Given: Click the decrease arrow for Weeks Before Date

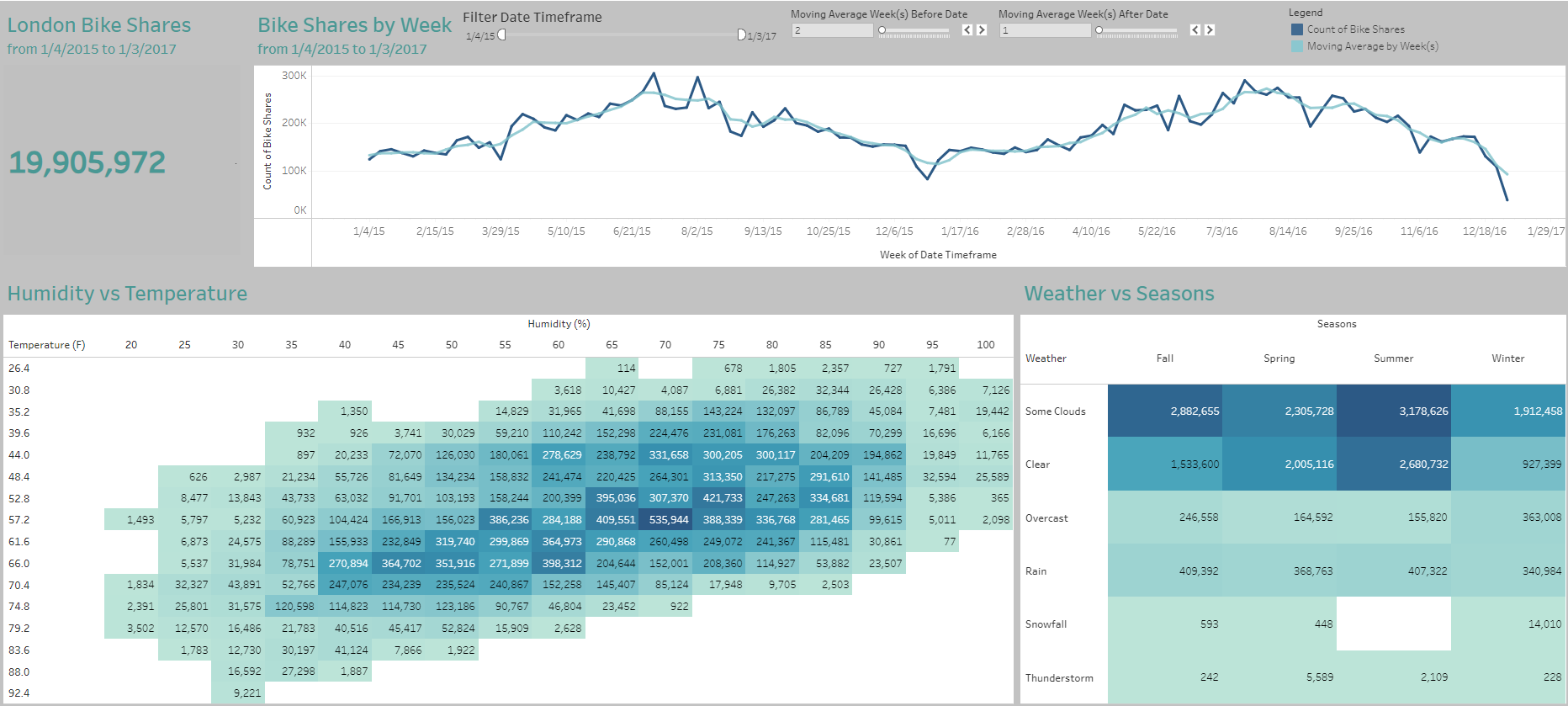Looking at the screenshot, I should (x=967, y=30).
